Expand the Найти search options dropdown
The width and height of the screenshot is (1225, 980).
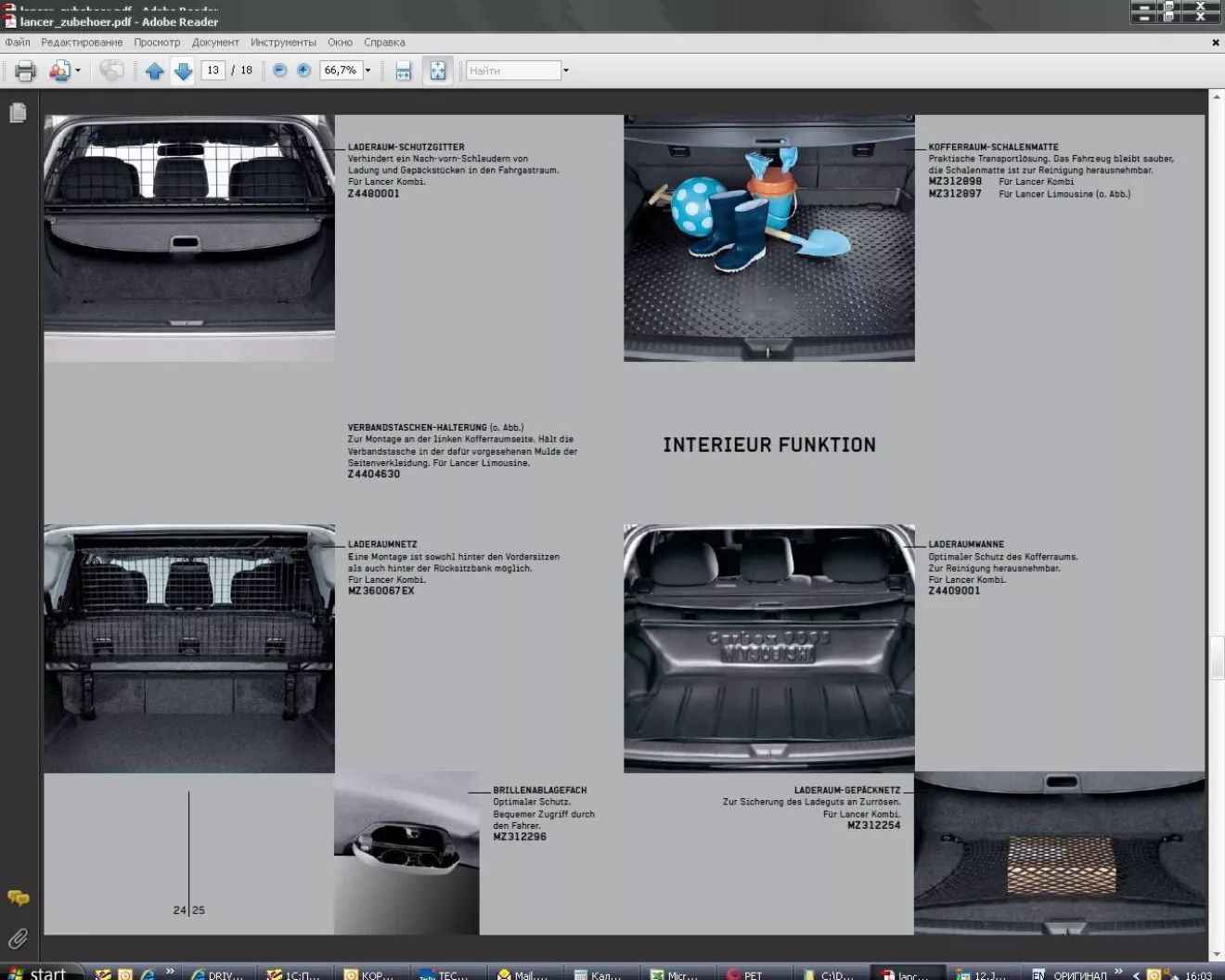tap(565, 71)
